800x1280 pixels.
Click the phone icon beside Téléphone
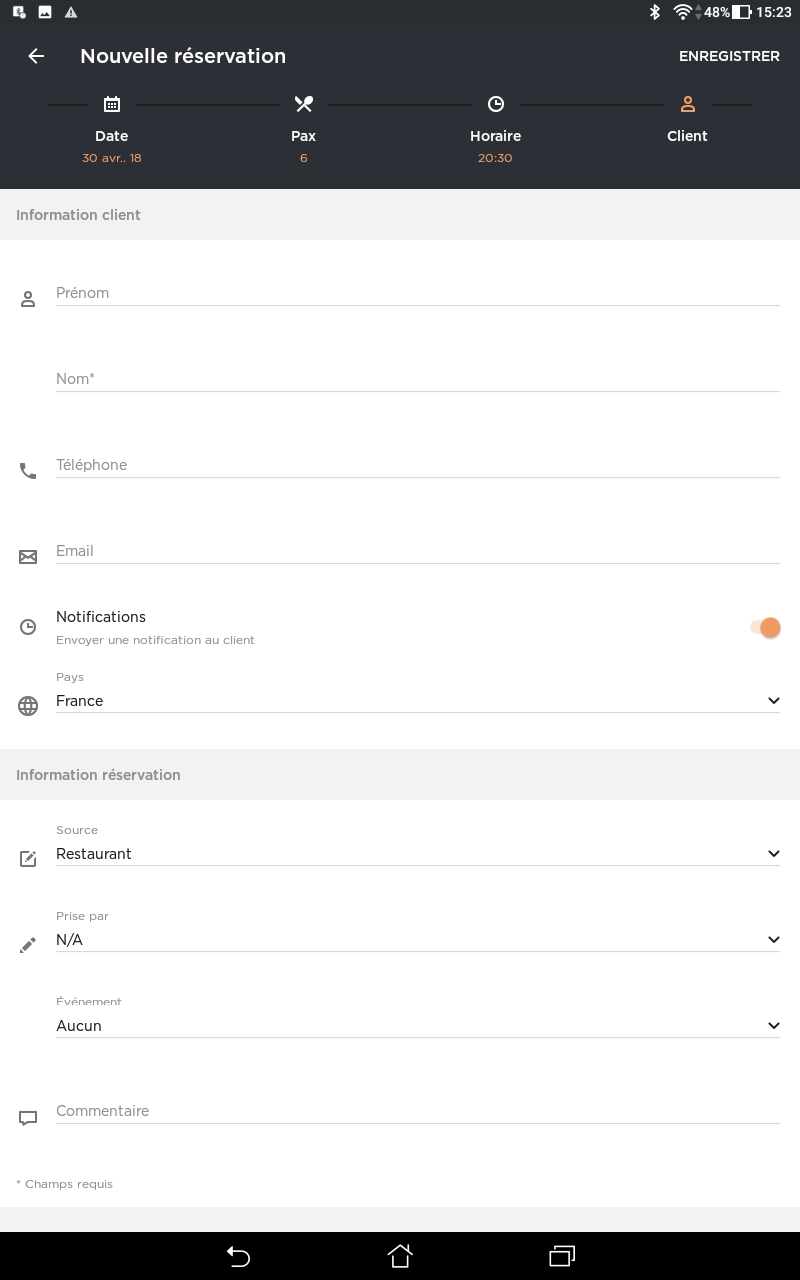pyautogui.click(x=28, y=470)
